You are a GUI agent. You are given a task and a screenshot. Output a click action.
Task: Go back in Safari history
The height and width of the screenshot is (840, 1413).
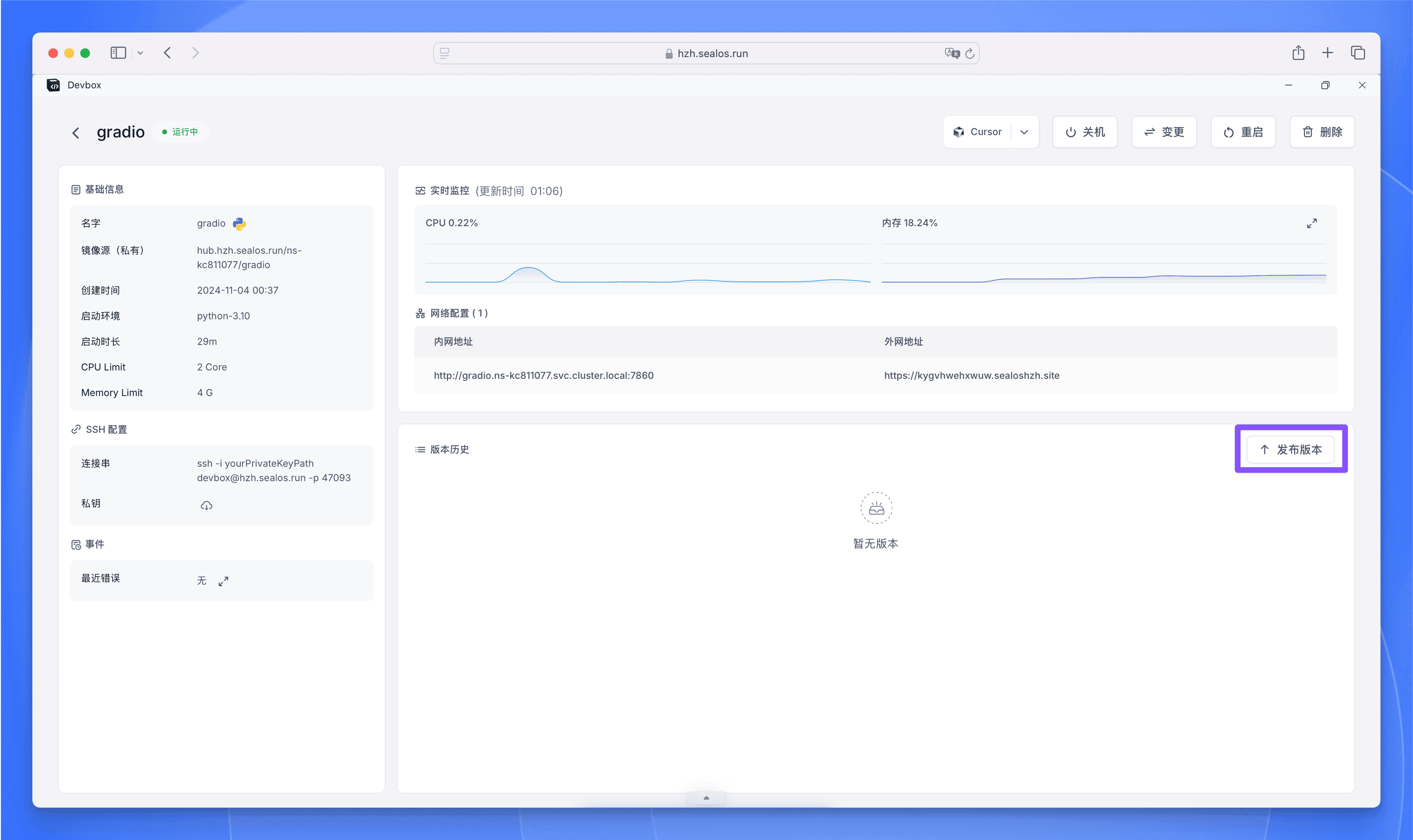(x=167, y=53)
